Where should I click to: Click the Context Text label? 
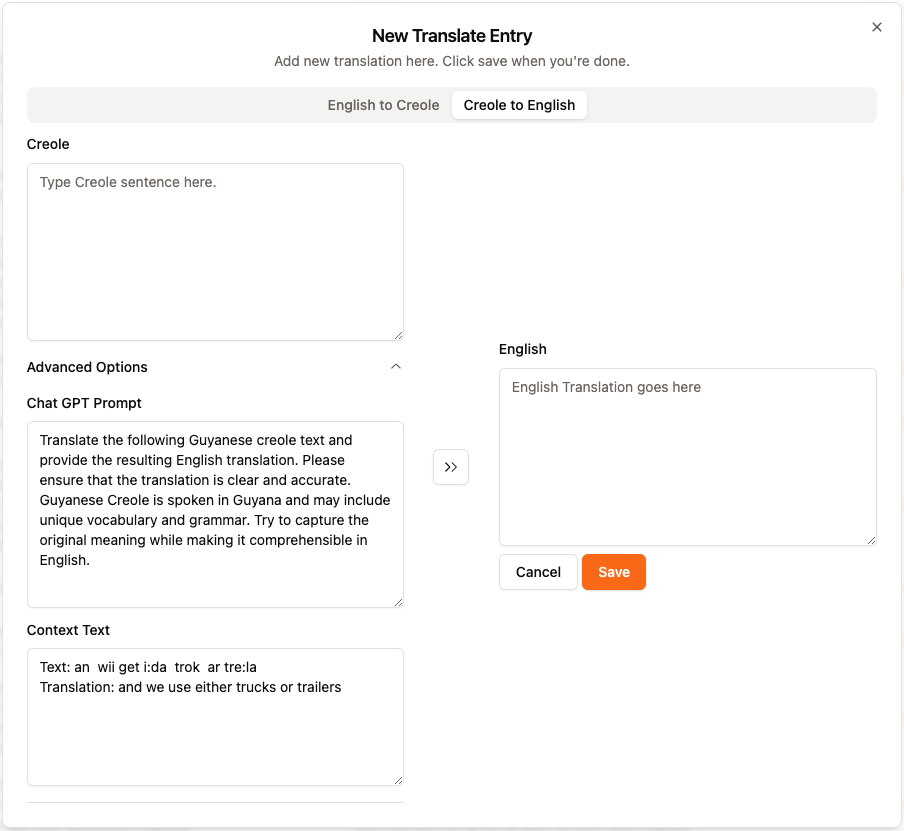coord(68,630)
